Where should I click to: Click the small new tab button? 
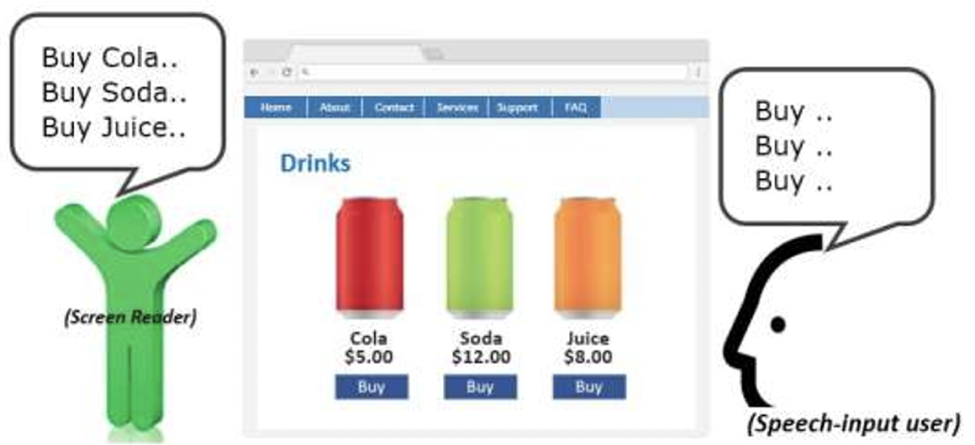(433, 54)
